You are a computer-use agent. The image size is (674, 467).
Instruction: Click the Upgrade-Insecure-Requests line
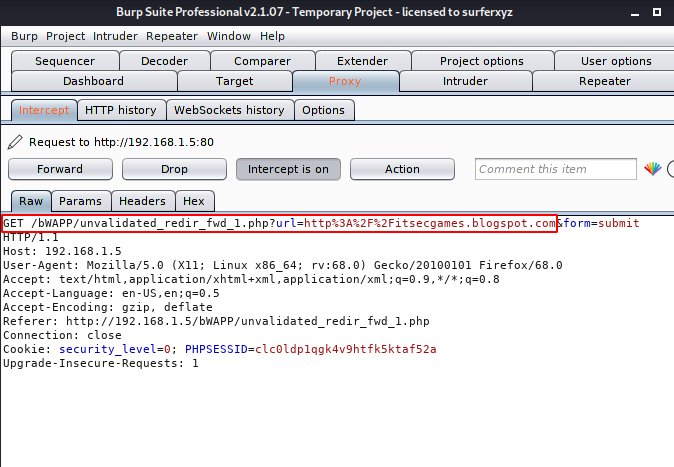click(x=101, y=363)
